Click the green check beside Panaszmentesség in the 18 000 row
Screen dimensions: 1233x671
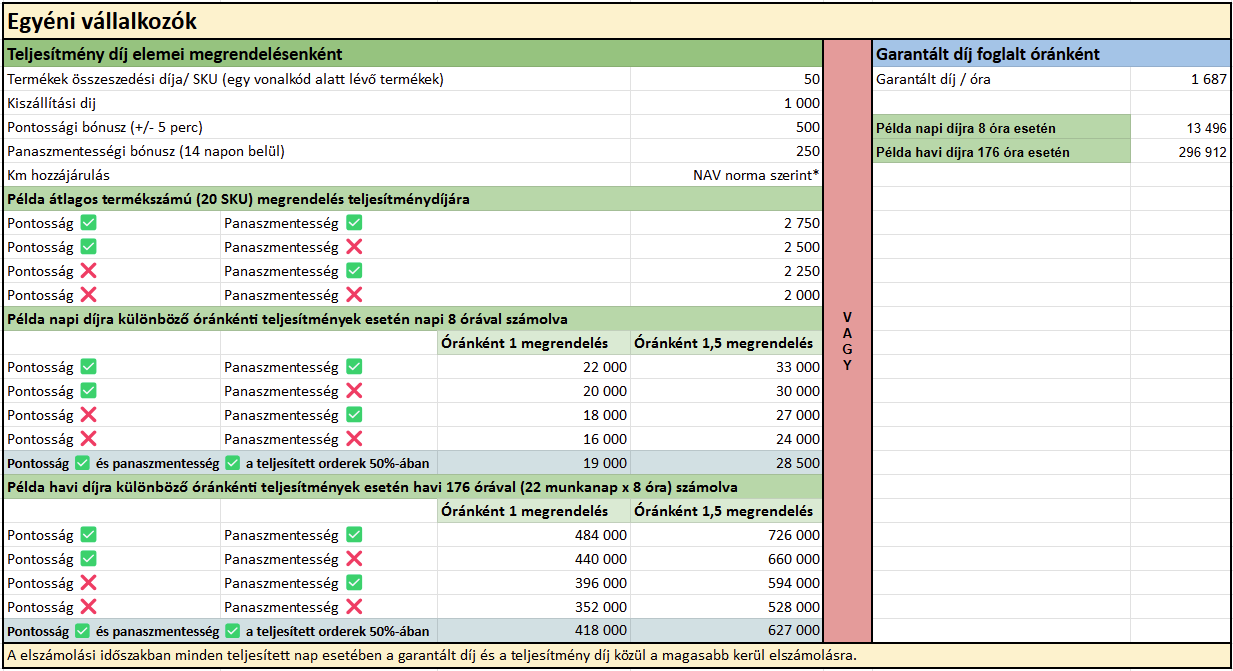[353, 415]
